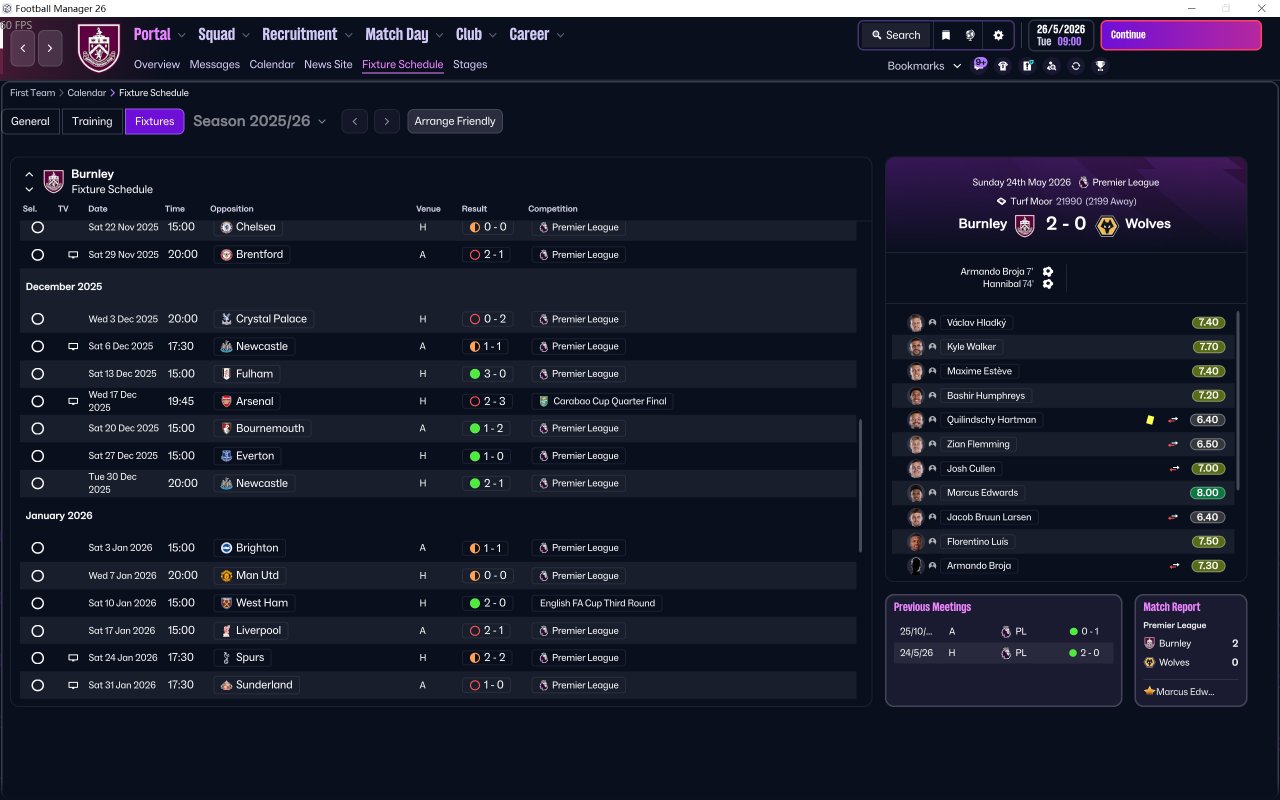Viewport: 1280px width, 800px height.
Task: Expand the Match Day menu dropdown
Action: coord(440,35)
